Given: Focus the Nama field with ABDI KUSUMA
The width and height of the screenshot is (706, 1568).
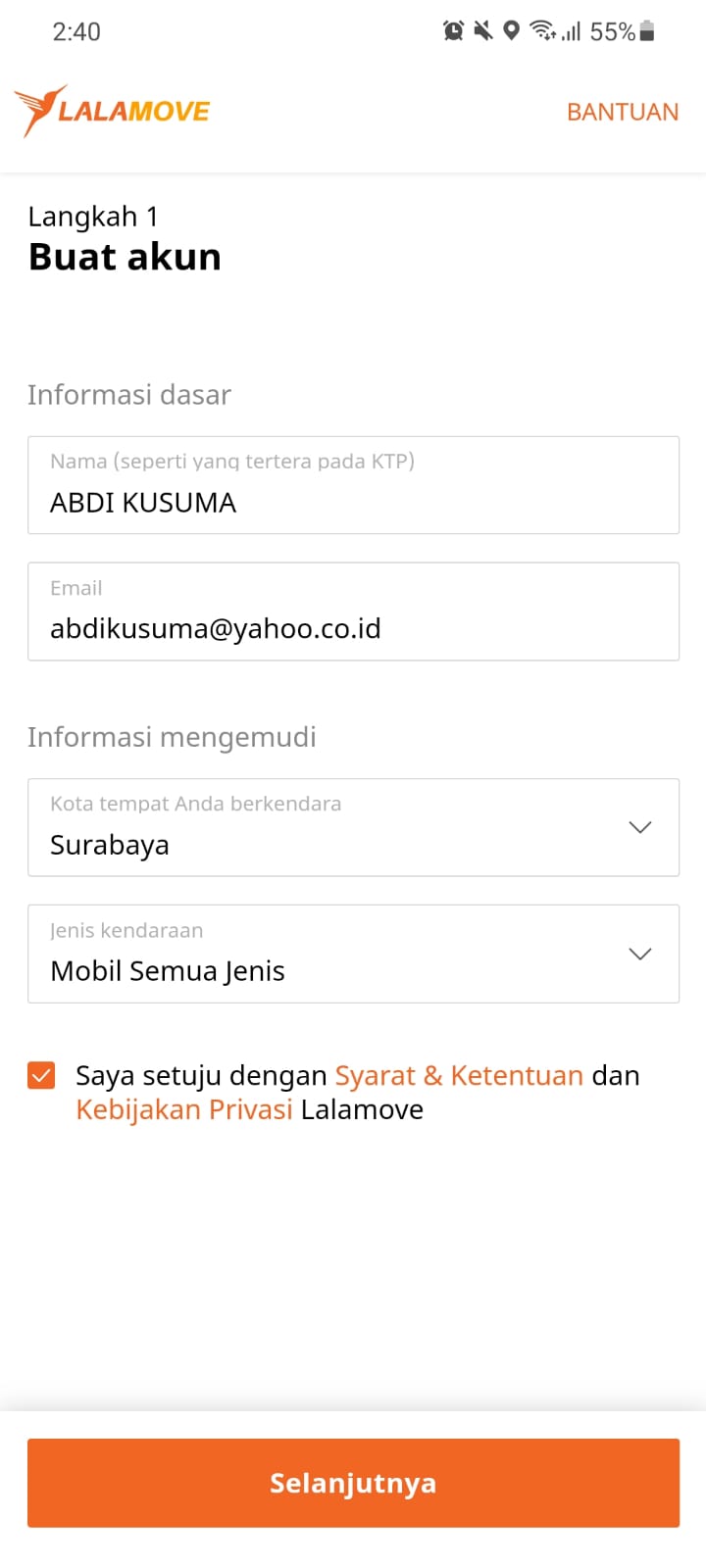Looking at the screenshot, I should click(x=353, y=485).
